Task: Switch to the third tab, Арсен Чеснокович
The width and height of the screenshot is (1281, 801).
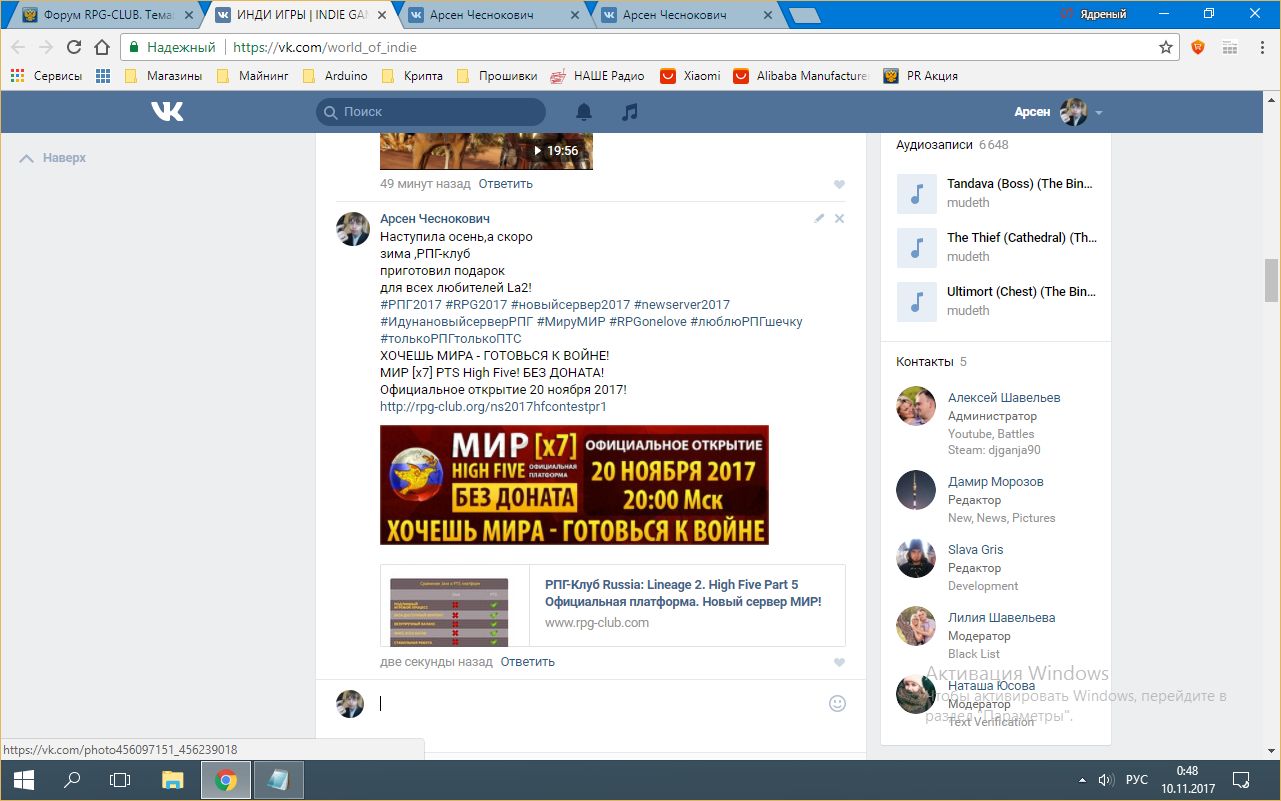Action: tap(492, 15)
